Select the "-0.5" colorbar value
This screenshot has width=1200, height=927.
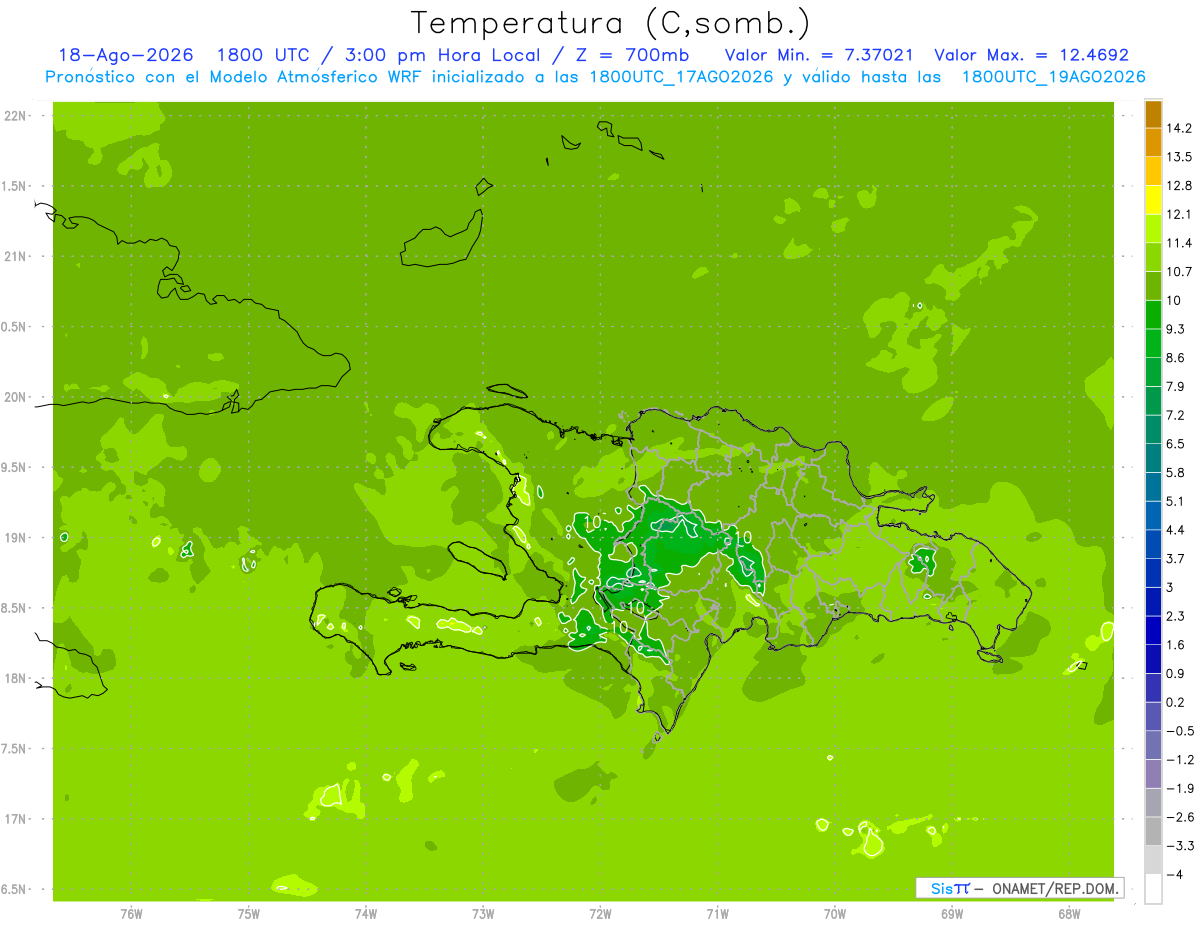click(x=1180, y=731)
